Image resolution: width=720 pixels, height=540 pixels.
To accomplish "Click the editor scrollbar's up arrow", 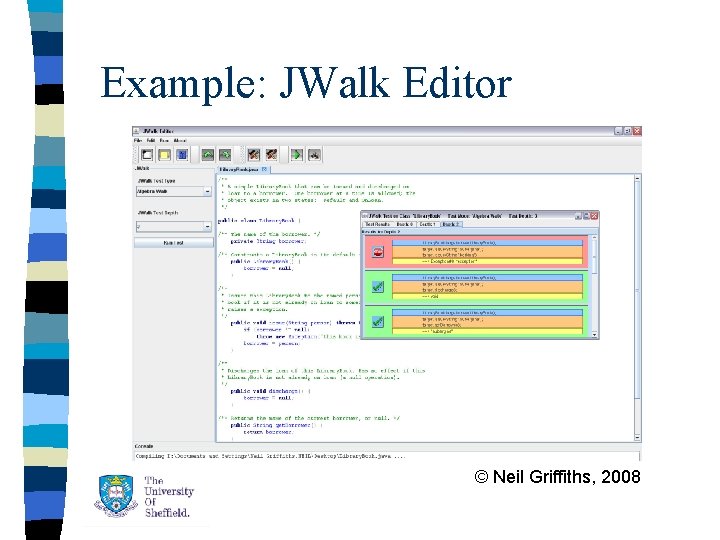I will coord(637,177).
